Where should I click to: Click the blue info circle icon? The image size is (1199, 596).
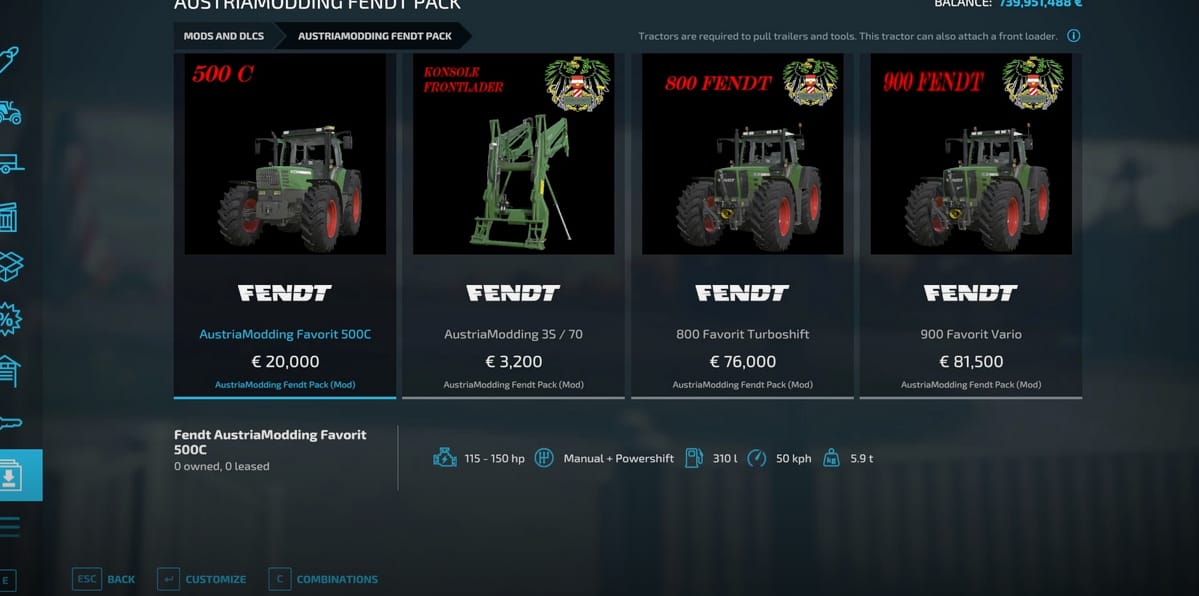[1074, 36]
